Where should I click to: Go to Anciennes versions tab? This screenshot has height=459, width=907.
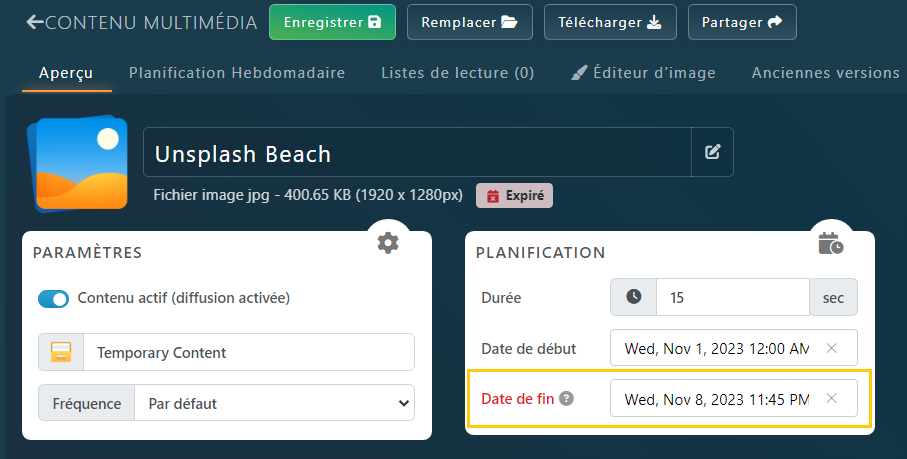(x=825, y=73)
